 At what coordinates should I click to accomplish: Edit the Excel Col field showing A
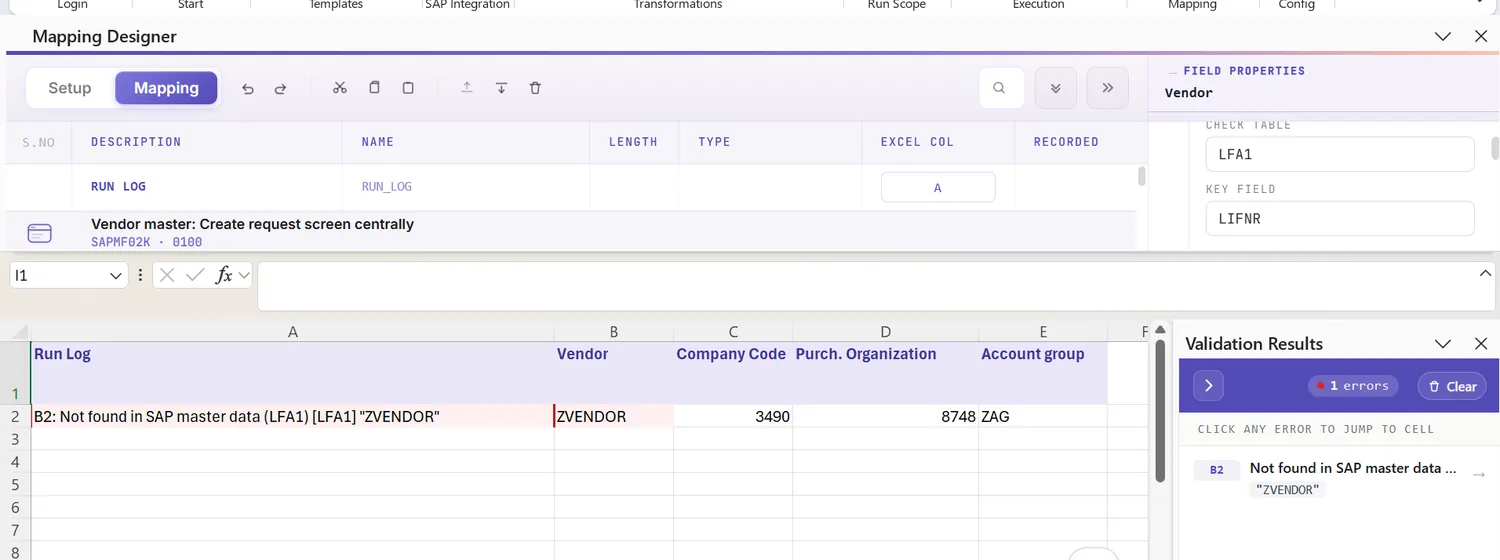tap(937, 187)
